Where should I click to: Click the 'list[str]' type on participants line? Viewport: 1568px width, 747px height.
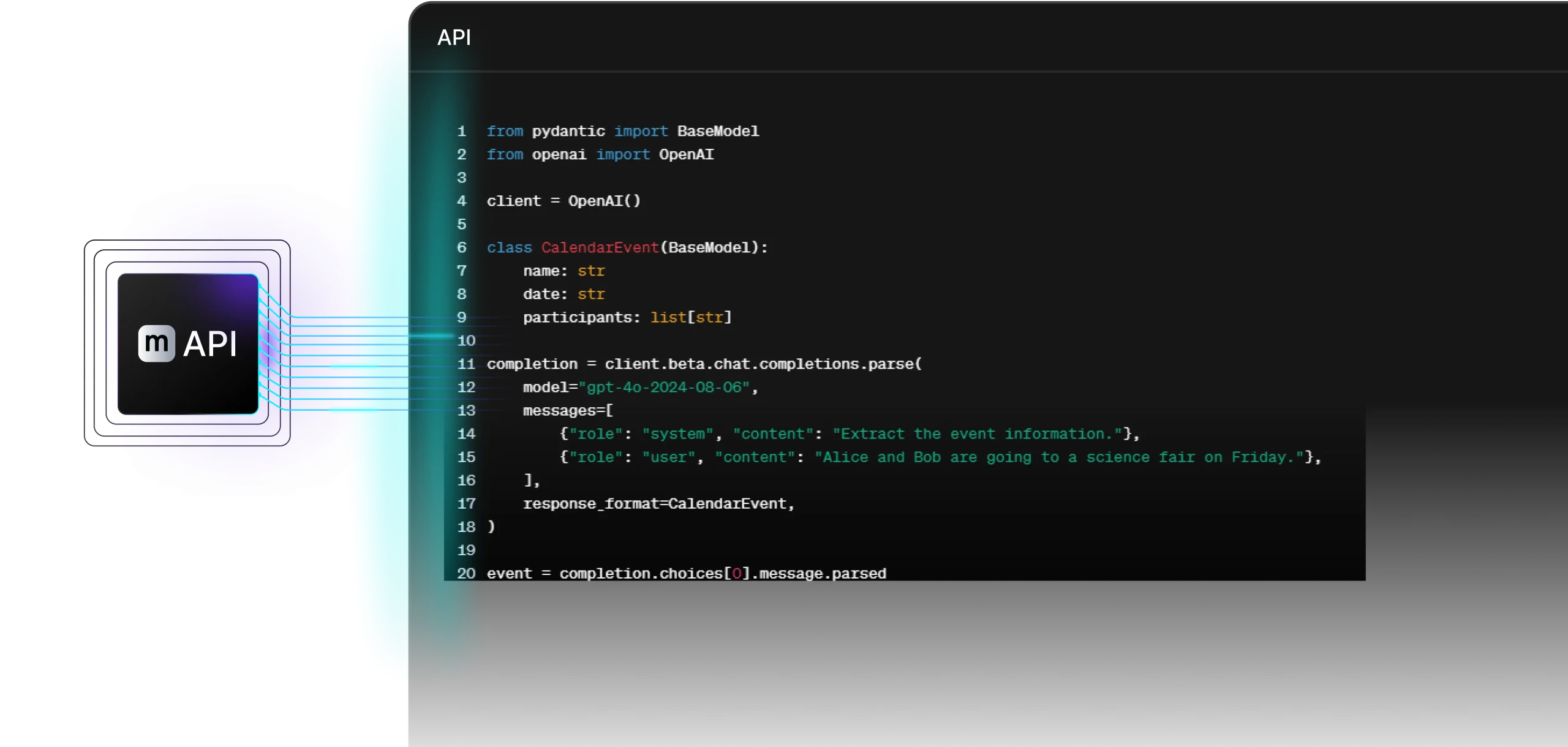690,318
